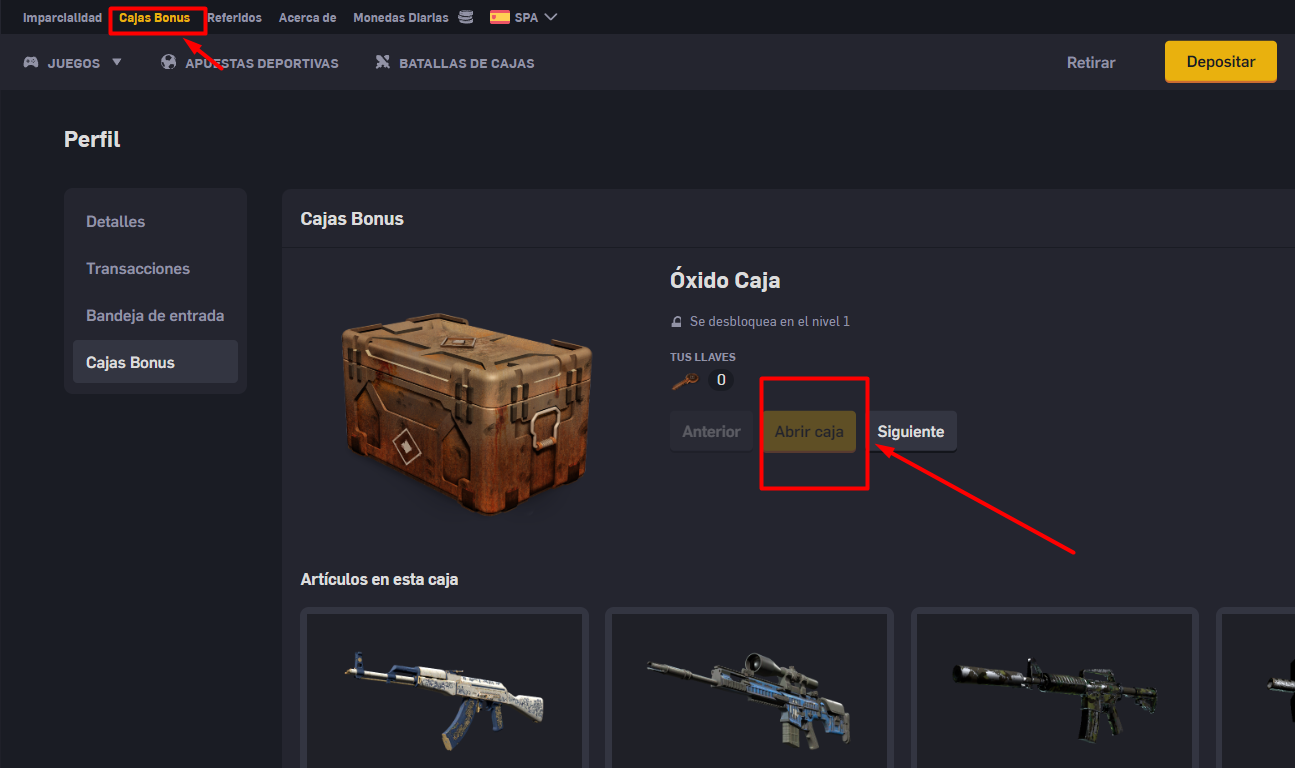This screenshot has width=1295, height=768.
Task: Click the Siguiente button
Action: [x=911, y=432]
